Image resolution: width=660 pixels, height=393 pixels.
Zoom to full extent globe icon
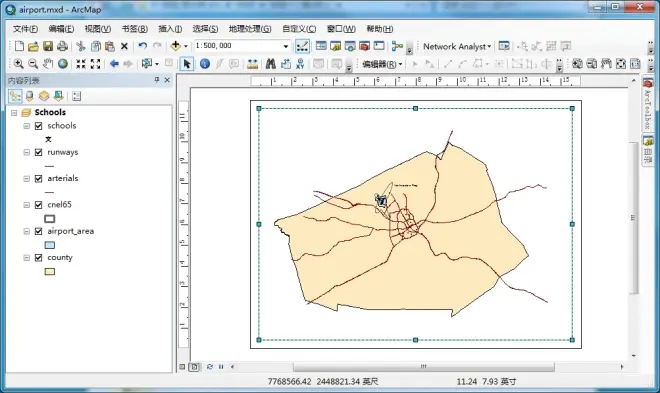(x=63, y=64)
